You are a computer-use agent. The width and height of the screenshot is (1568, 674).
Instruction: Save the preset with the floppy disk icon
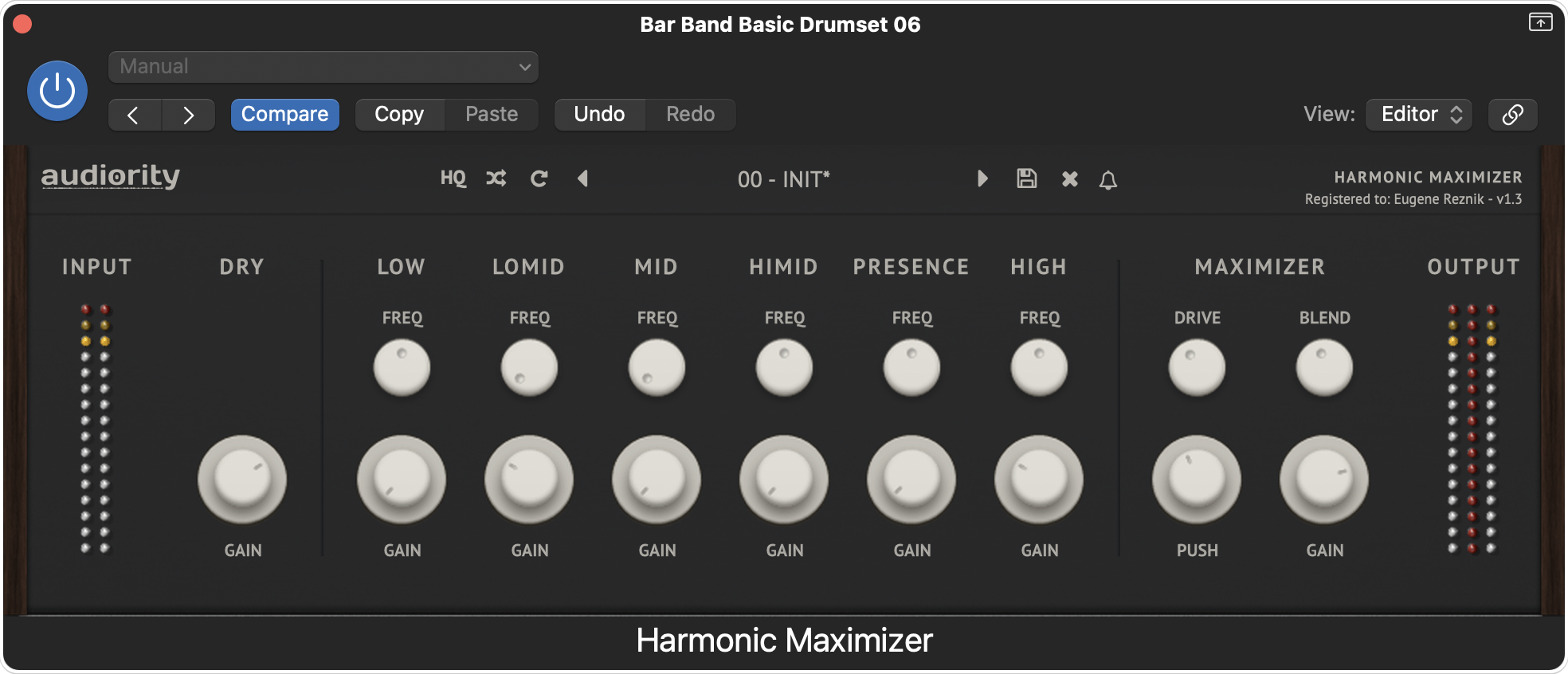1027,178
